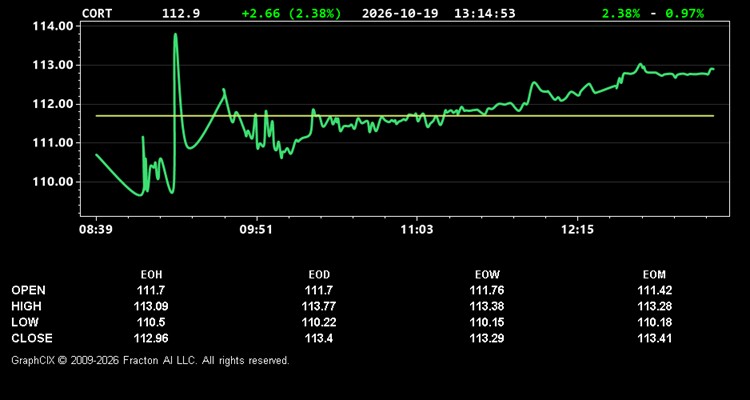The height and width of the screenshot is (400, 750).
Task: Click the latest point of the price line
Action: click(x=713, y=69)
